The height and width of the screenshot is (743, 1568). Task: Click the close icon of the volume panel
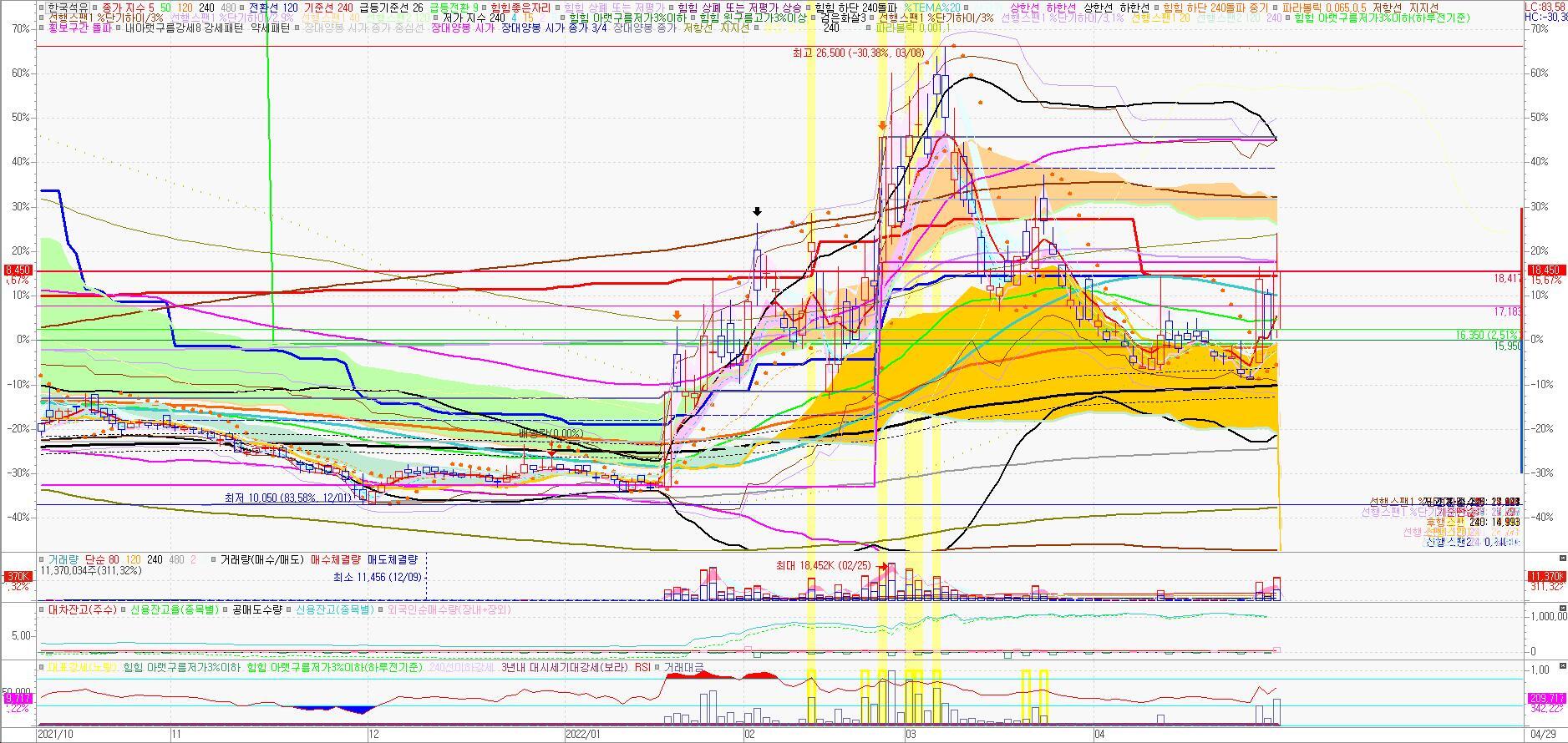pyautogui.click(x=1562, y=559)
